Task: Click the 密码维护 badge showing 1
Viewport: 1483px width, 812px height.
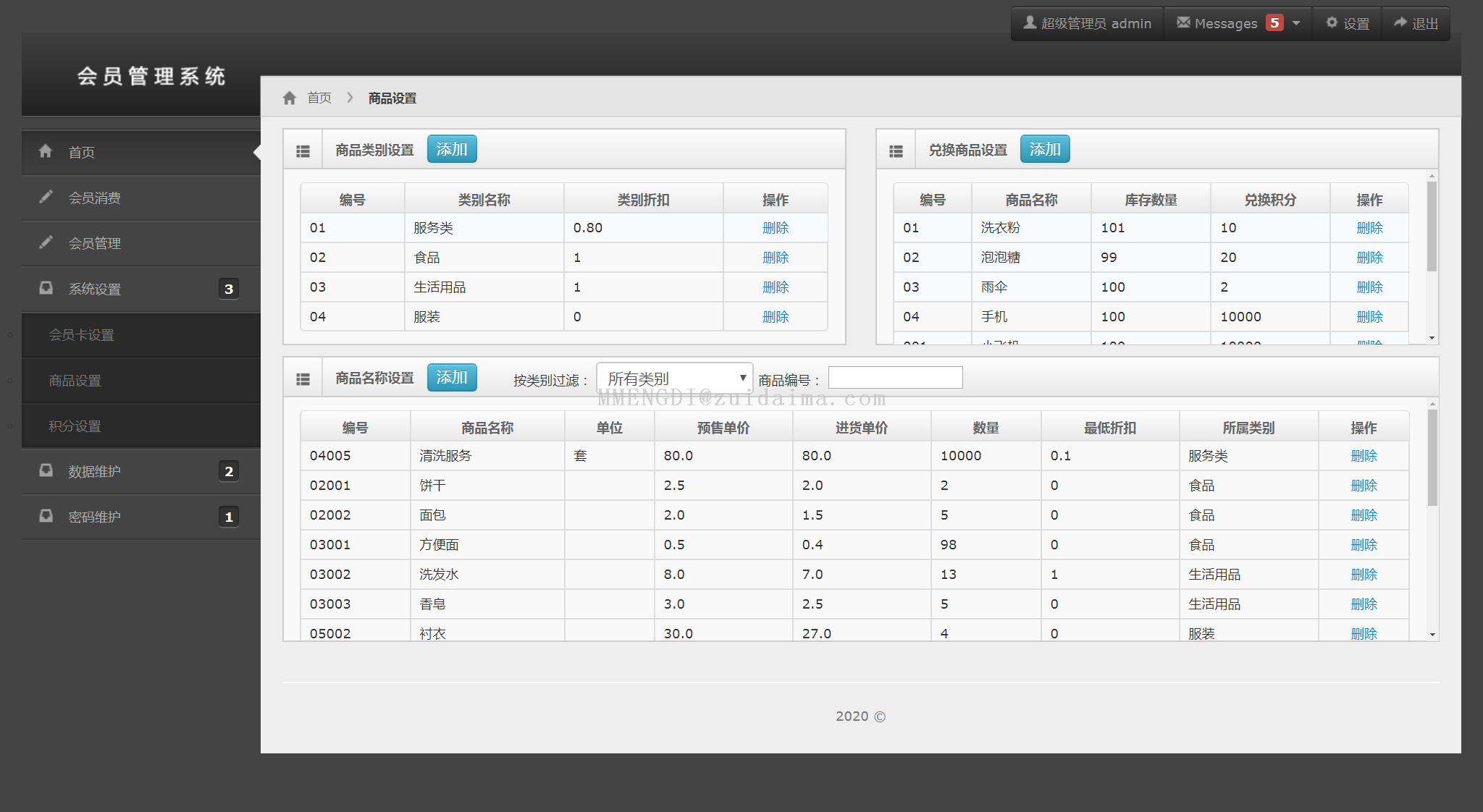Action: tap(229, 517)
